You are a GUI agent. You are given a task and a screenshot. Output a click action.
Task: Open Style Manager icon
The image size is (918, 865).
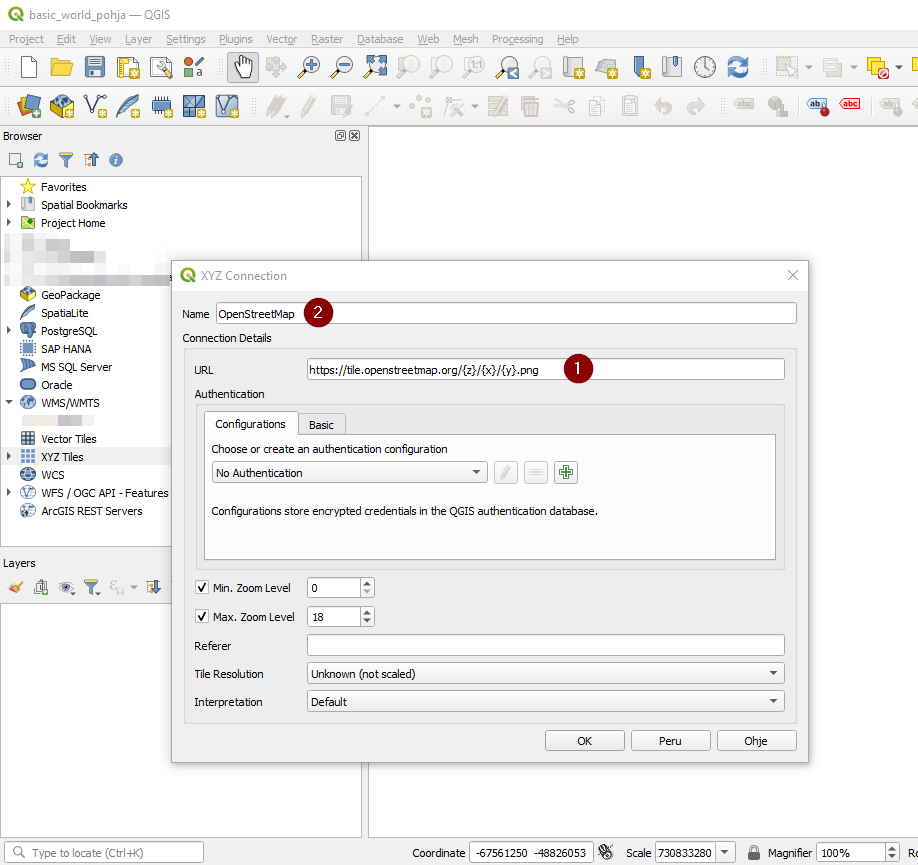point(193,67)
